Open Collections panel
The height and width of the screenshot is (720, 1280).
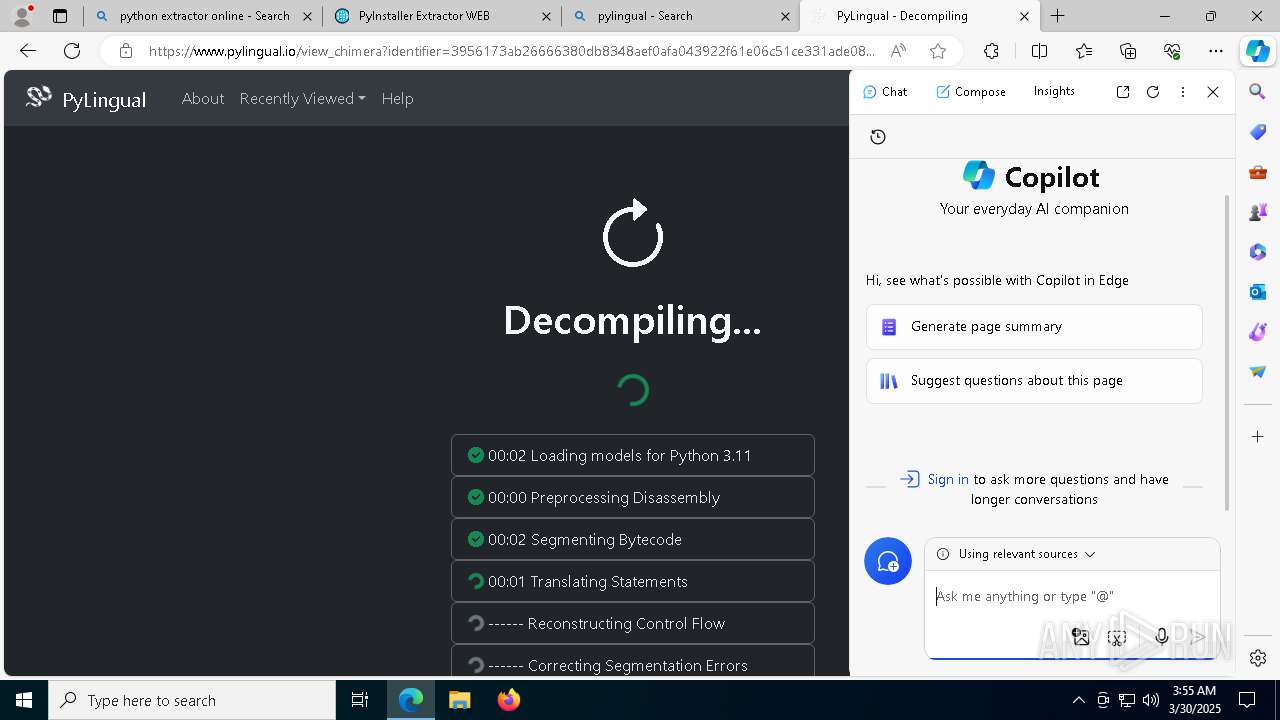click(1128, 51)
